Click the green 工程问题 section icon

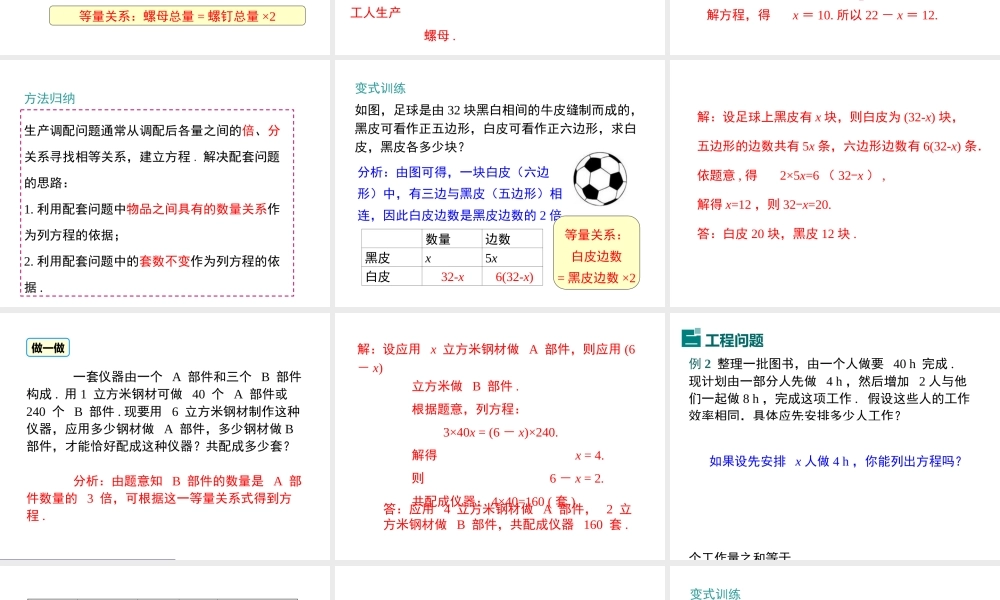point(691,339)
